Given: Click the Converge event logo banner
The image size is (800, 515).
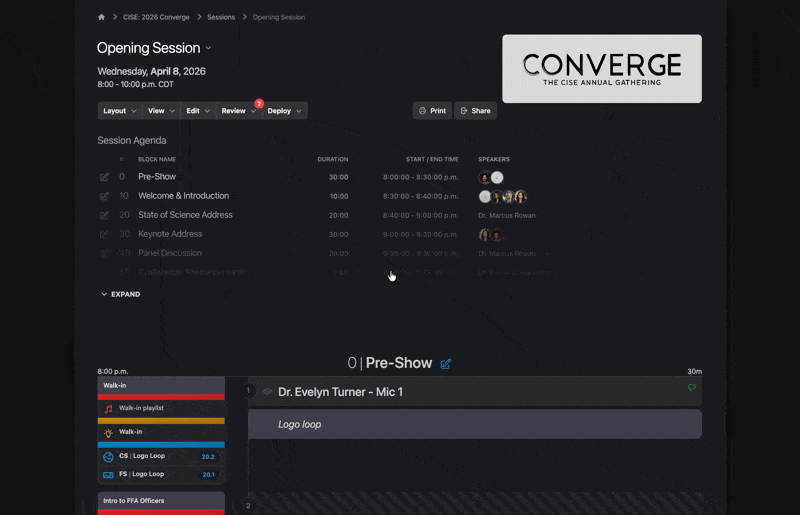Looking at the screenshot, I should click(601, 69).
